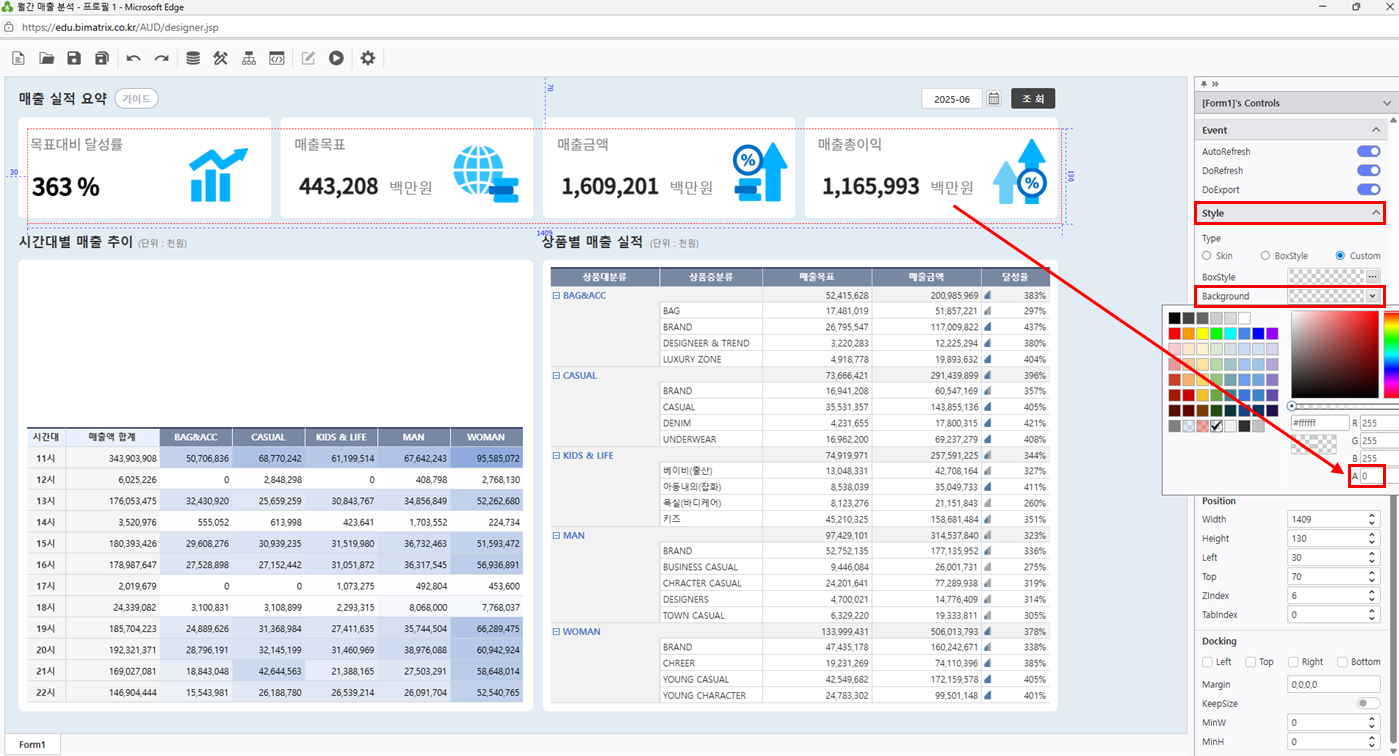Image resolution: width=1399 pixels, height=756 pixels.
Task: Open the calendar date picker icon
Action: click(994, 99)
